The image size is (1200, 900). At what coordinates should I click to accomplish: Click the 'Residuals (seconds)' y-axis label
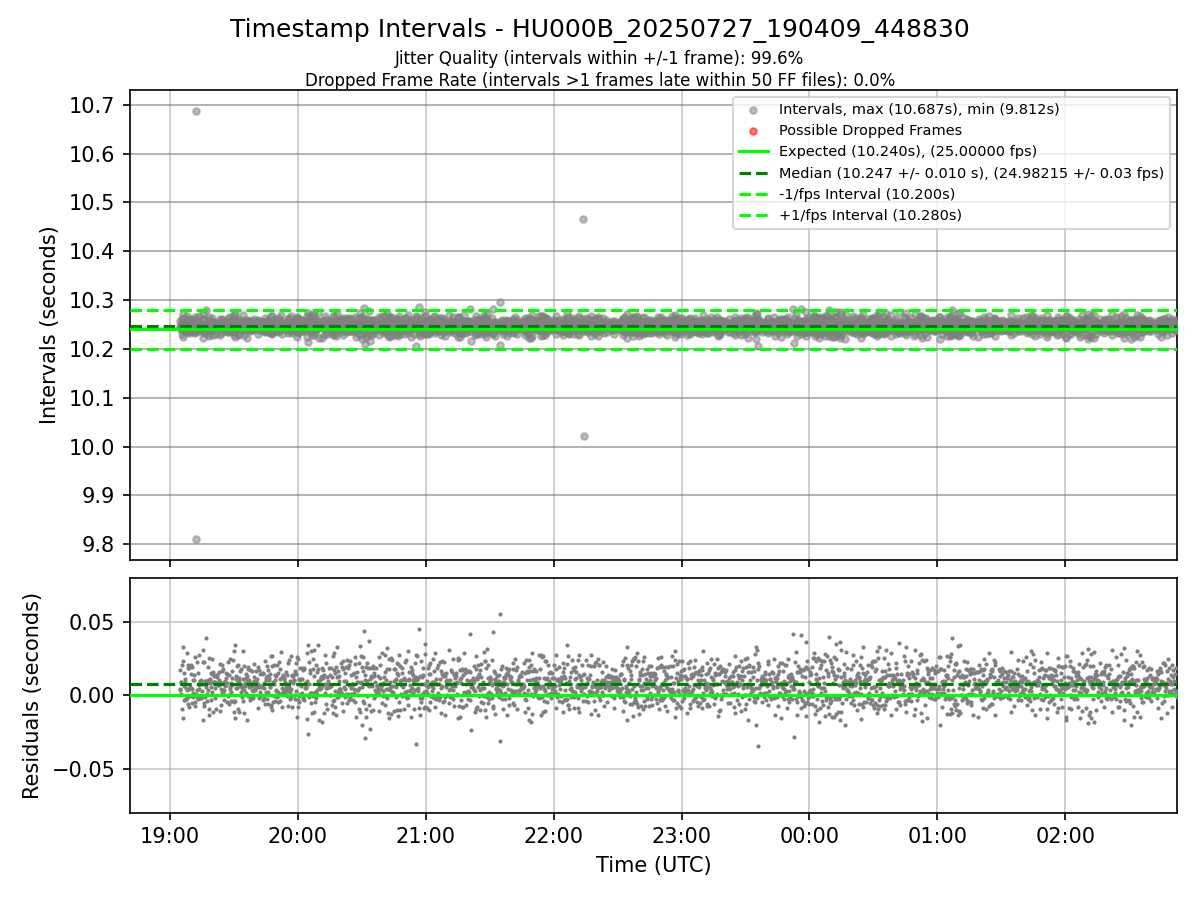tap(32, 696)
